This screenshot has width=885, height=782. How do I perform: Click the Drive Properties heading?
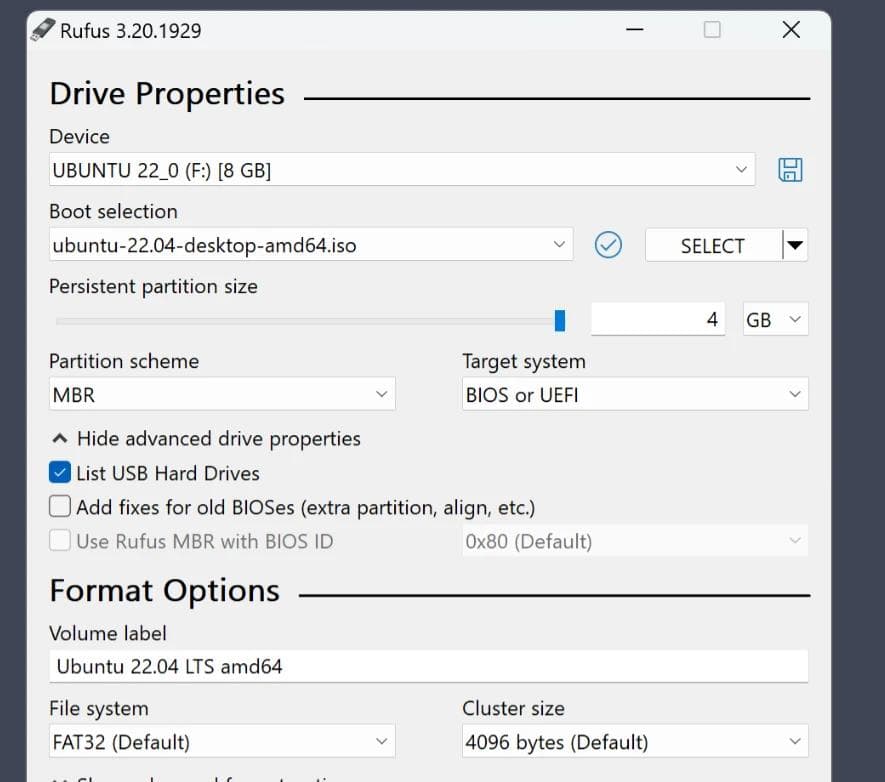pyautogui.click(x=167, y=94)
